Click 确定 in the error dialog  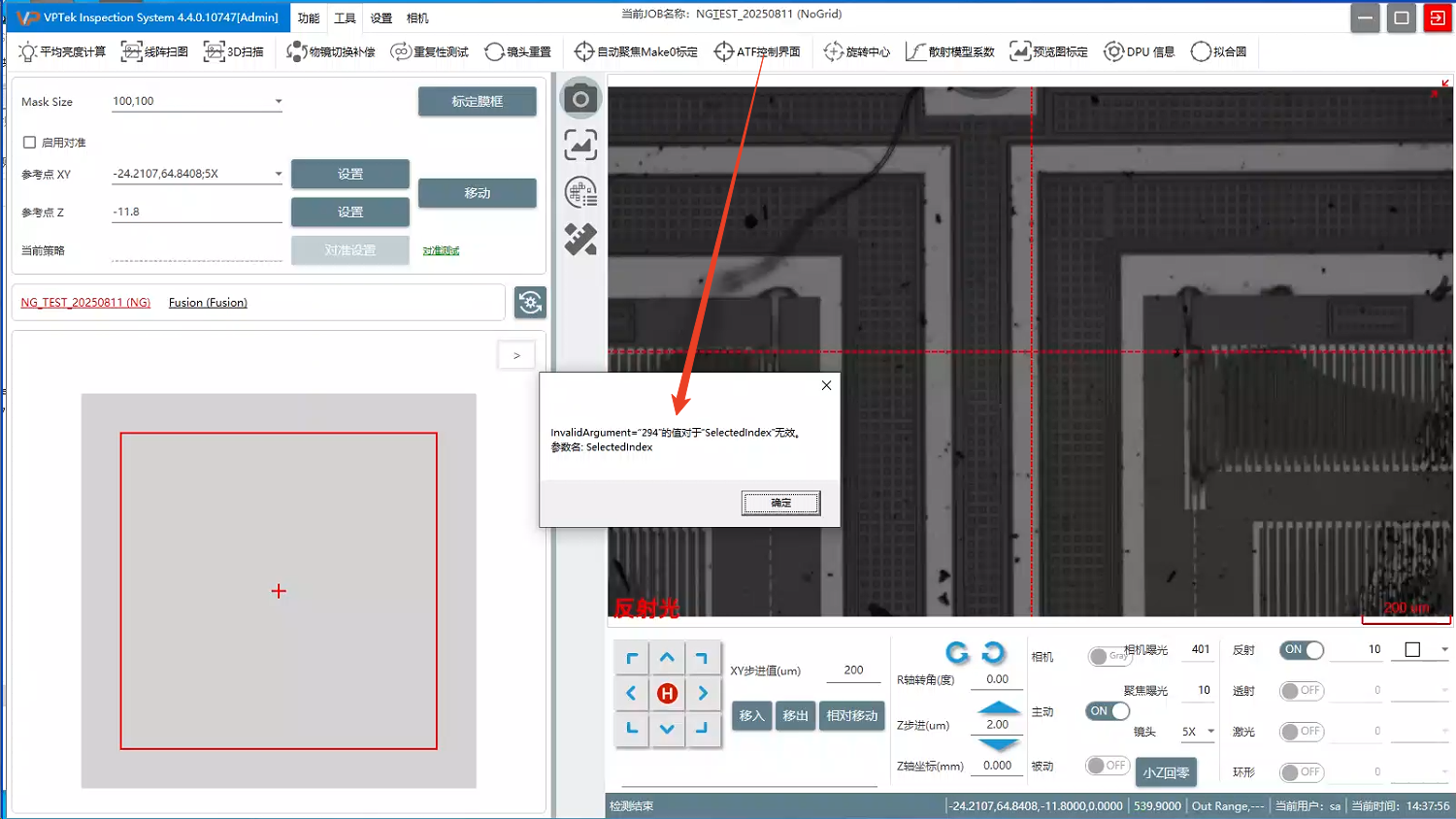[780, 503]
